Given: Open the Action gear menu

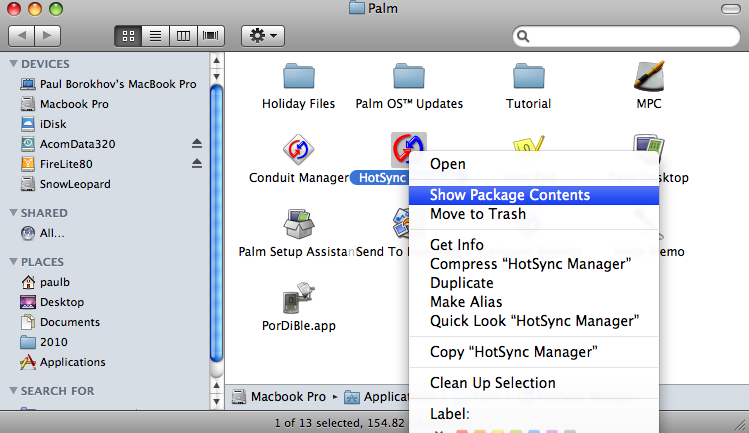Looking at the screenshot, I should 263,36.
